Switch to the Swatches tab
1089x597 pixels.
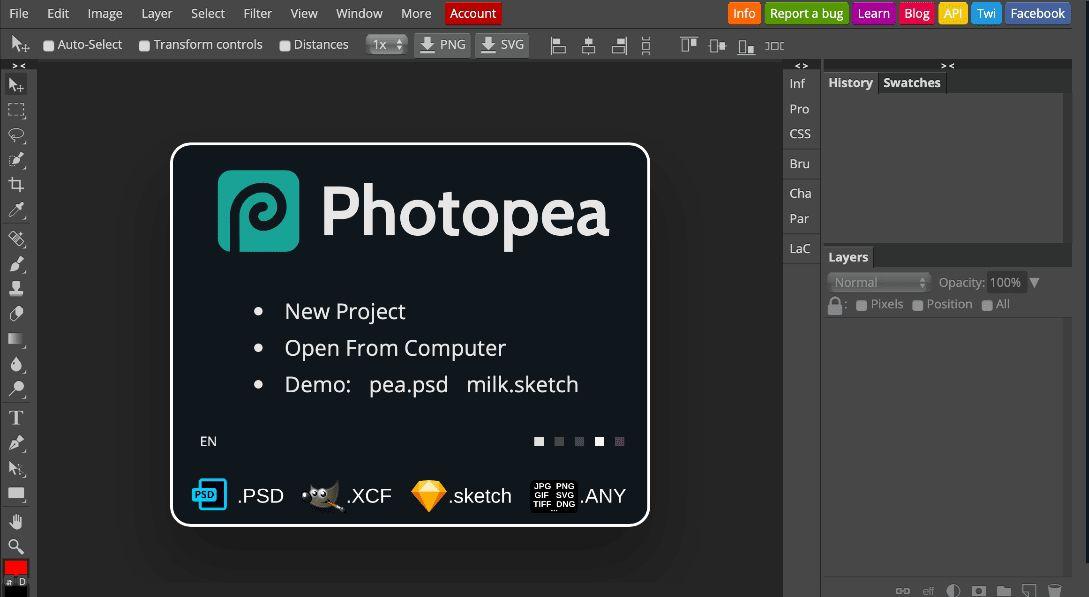click(911, 83)
